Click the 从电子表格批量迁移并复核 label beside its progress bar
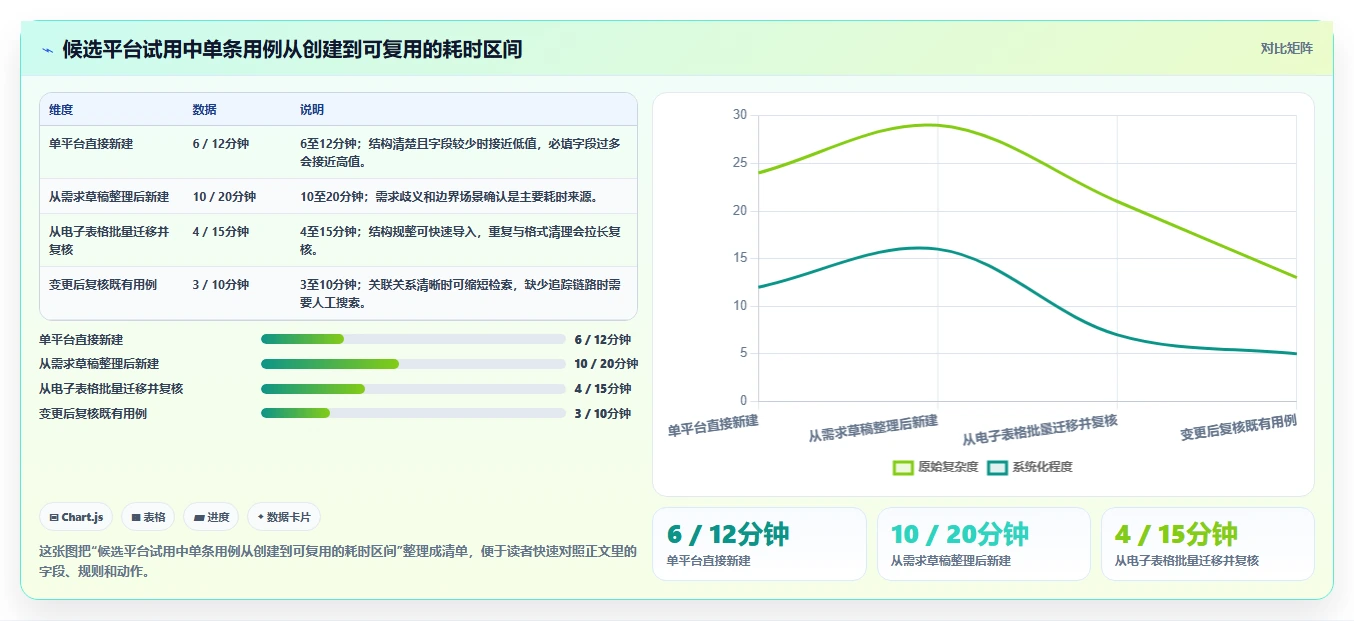The height and width of the screenshot is (621, 1354). pos(111,389)
